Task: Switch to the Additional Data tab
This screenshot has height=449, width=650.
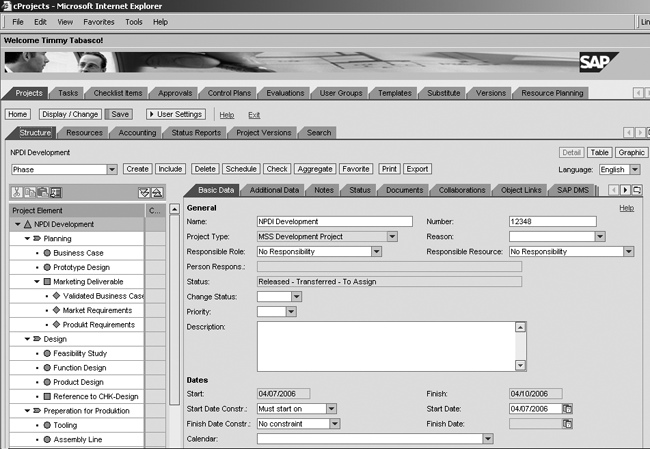Action: pyautogui.click(x=274, y=190)
